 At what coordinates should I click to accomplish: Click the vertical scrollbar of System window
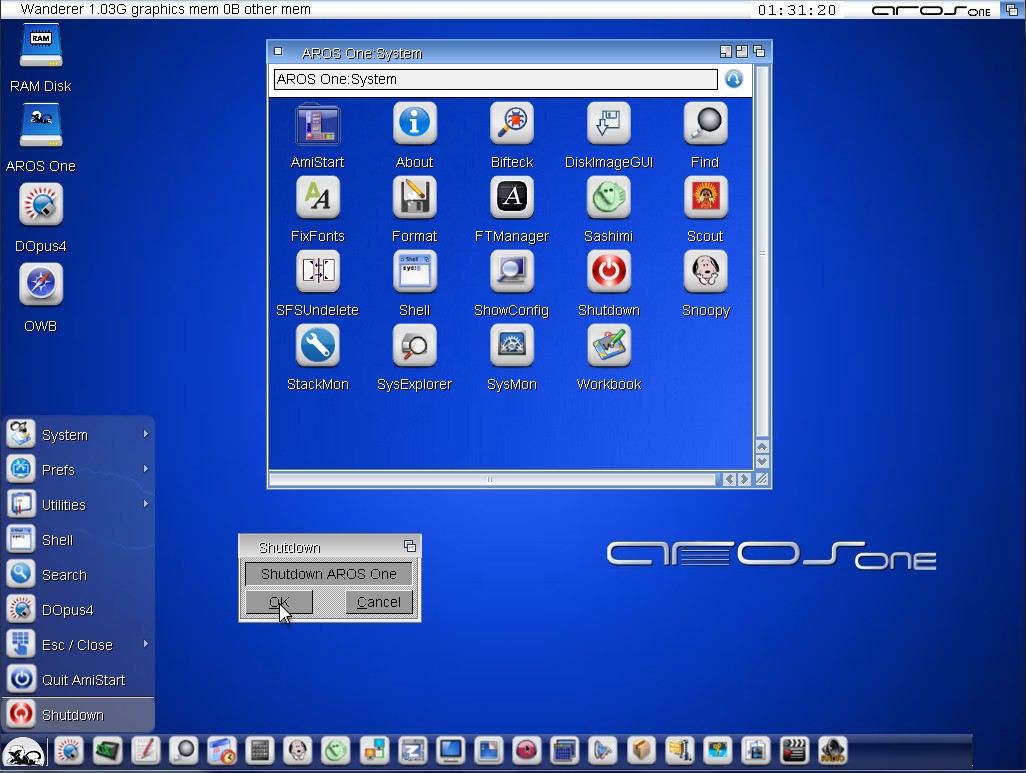pos(762,250)
